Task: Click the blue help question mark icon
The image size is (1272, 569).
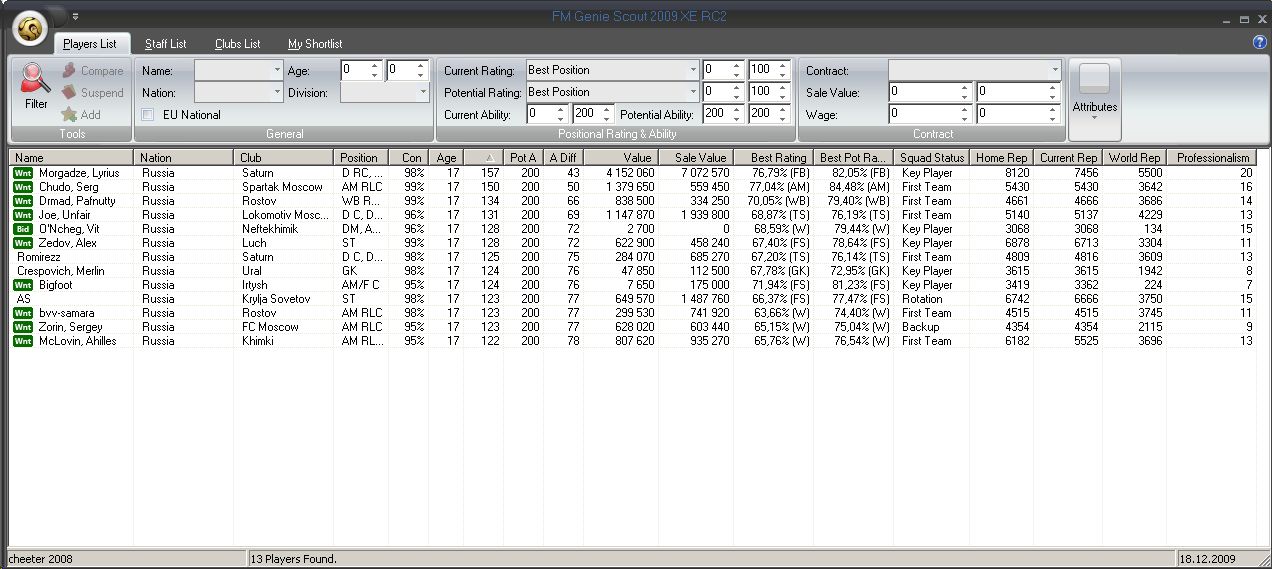Action: (1259, 42)
